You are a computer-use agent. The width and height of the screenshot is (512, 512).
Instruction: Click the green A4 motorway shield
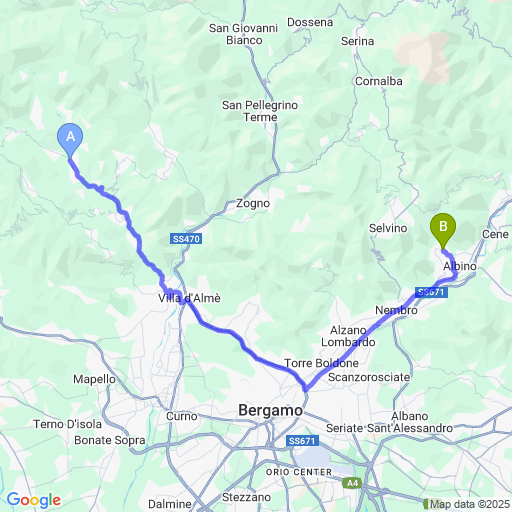[x=352, y=483]
